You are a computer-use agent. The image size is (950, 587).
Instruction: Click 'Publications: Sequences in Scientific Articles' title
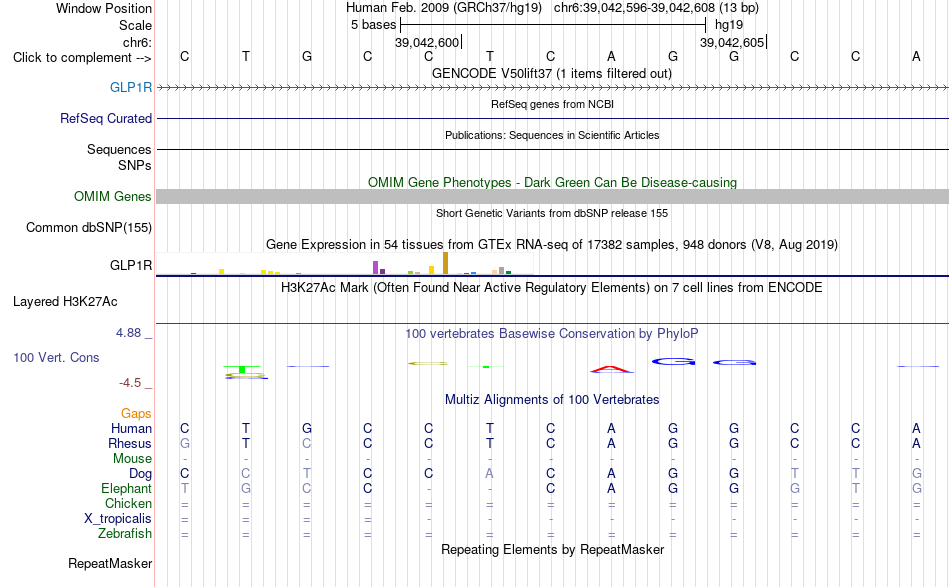click(552, 135)
